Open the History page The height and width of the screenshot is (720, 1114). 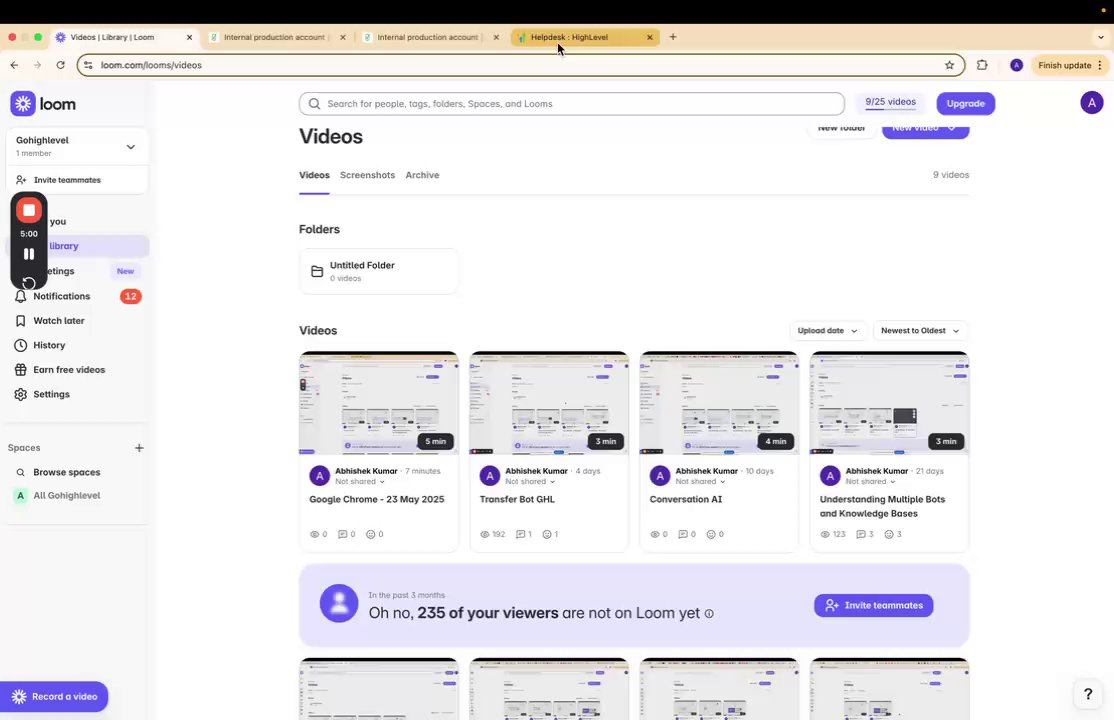coord(48,345)
